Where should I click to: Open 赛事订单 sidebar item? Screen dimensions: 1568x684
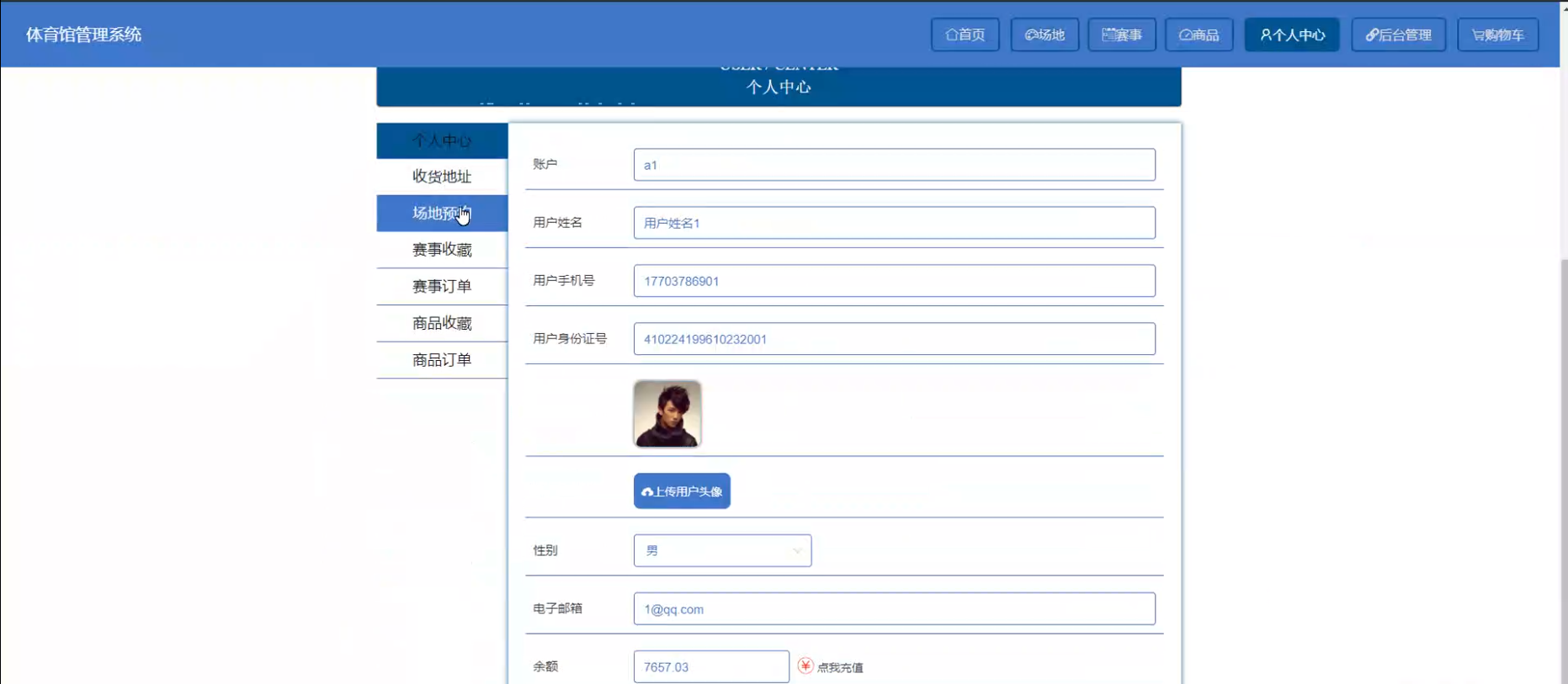[442, 287]
